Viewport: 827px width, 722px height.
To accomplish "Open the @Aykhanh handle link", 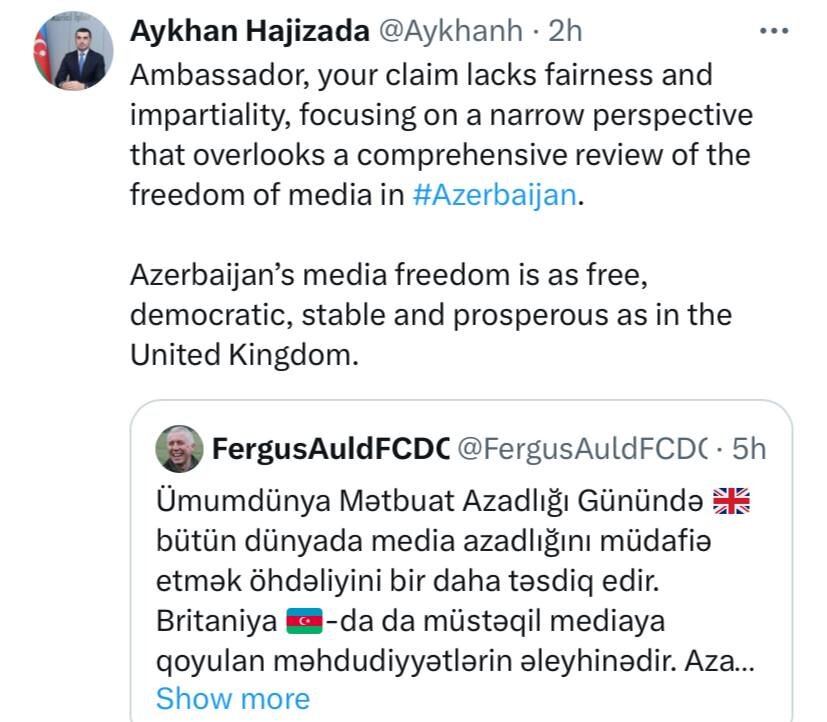I will click(x=451, y=31).
